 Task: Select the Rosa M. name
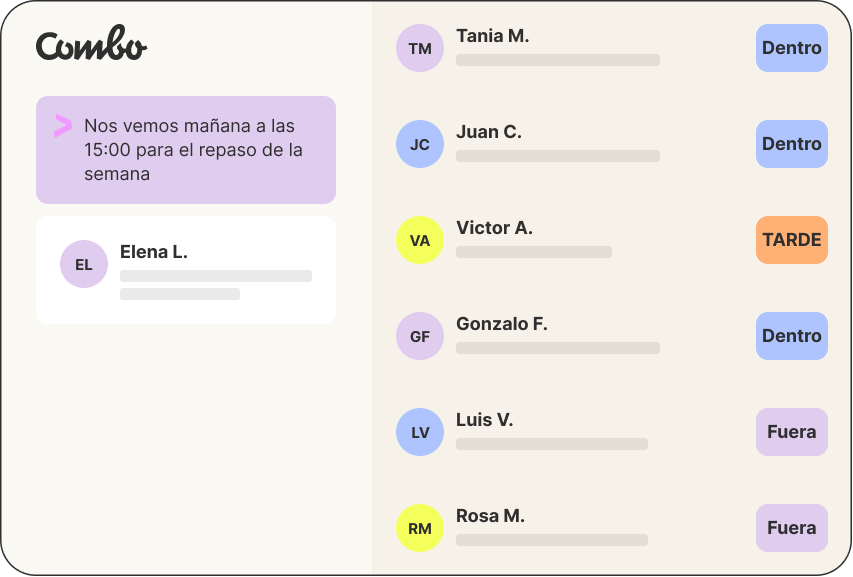490,516
